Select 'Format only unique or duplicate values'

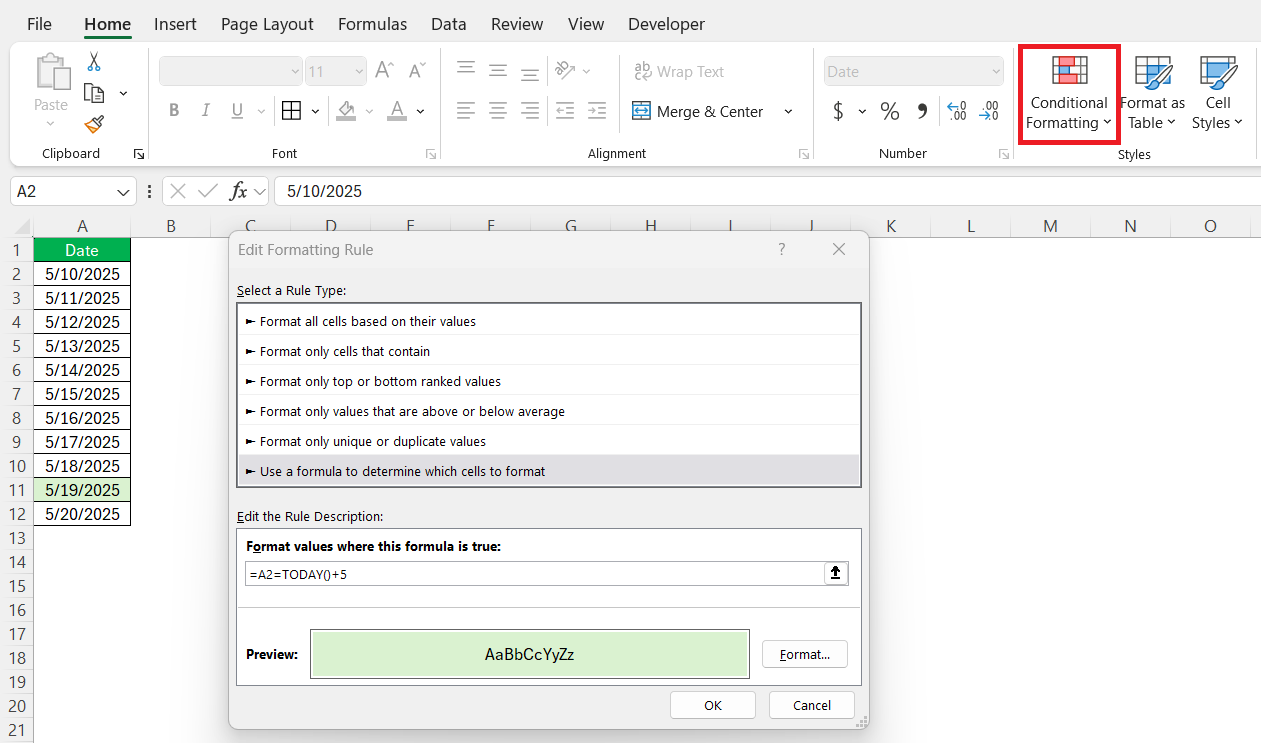pos(549,441)
